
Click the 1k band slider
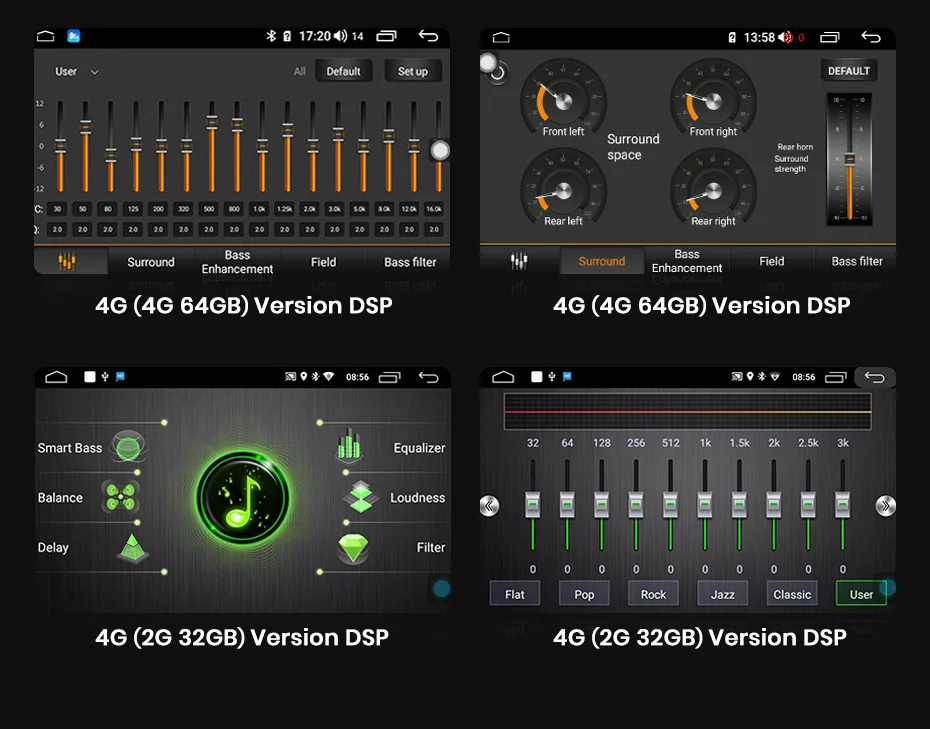click(705, 504)
